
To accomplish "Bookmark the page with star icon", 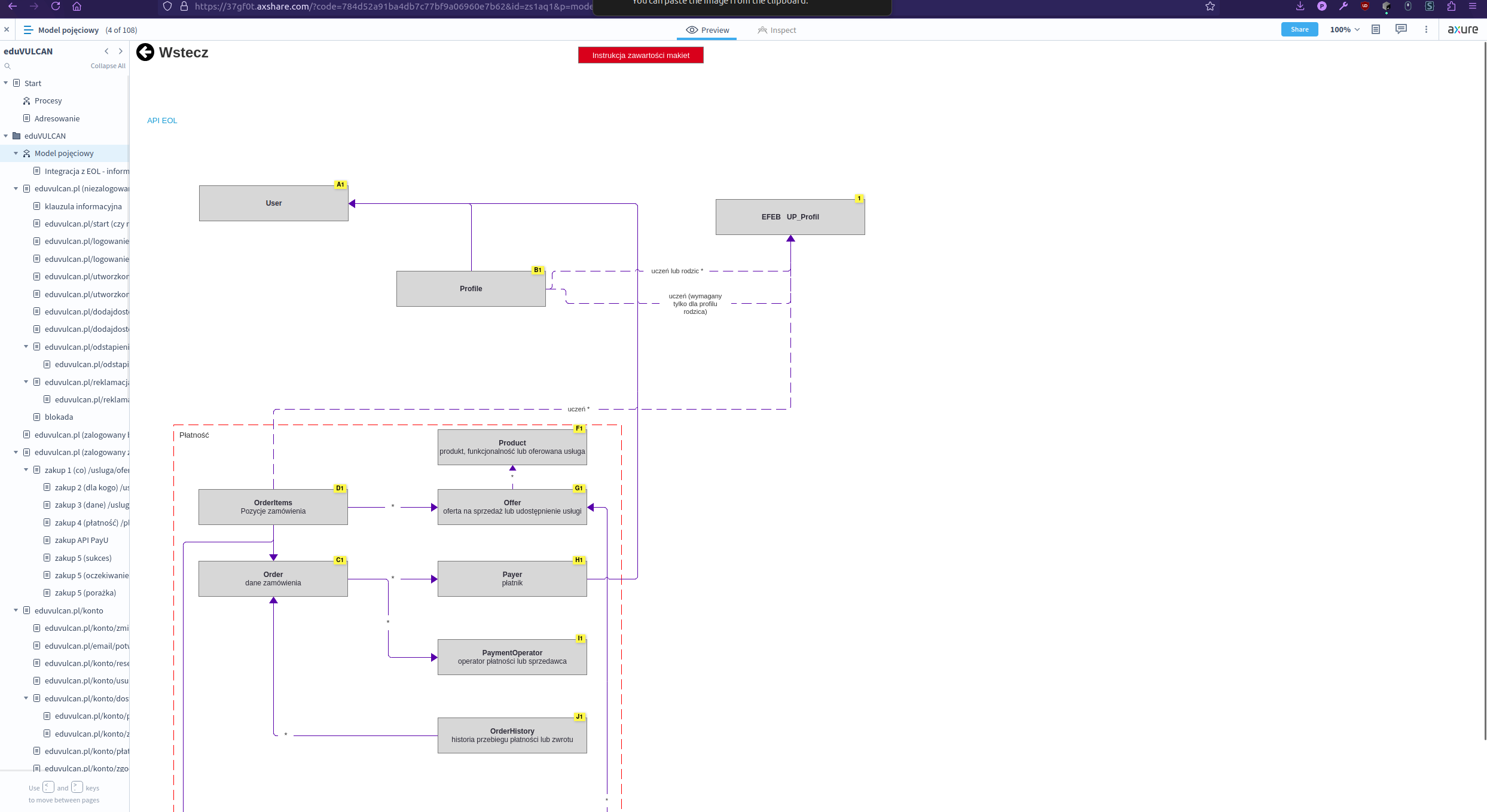I will click(x=1210, y=7).
